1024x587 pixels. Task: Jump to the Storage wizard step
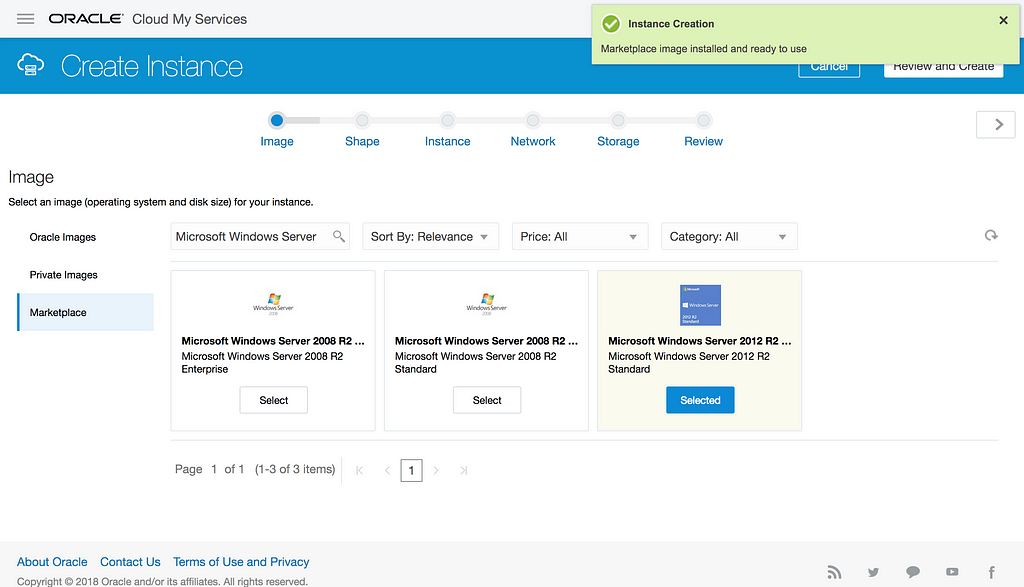pos(618,130)
